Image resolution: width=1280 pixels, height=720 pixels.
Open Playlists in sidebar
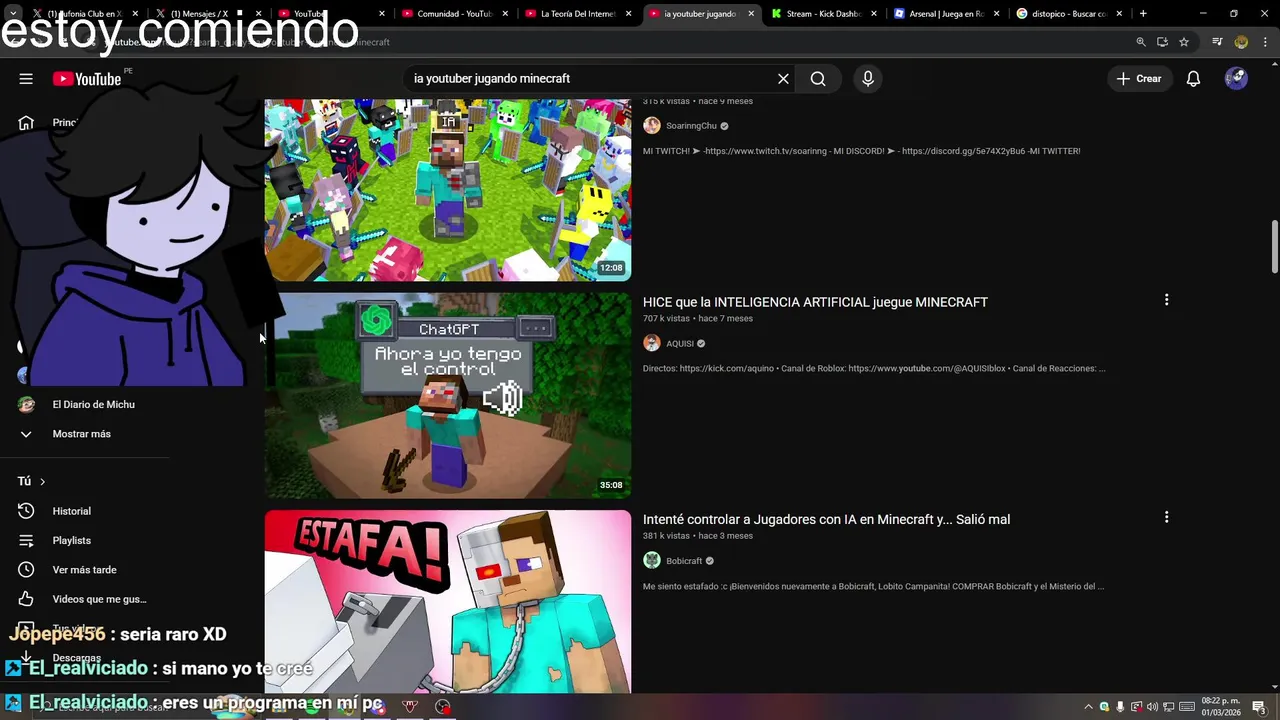72,540
